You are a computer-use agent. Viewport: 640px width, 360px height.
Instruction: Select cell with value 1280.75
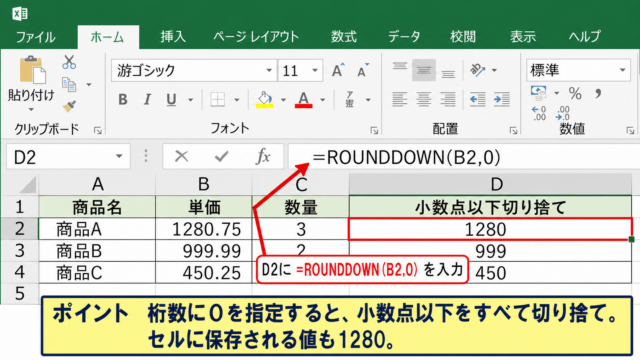[204, 229]
